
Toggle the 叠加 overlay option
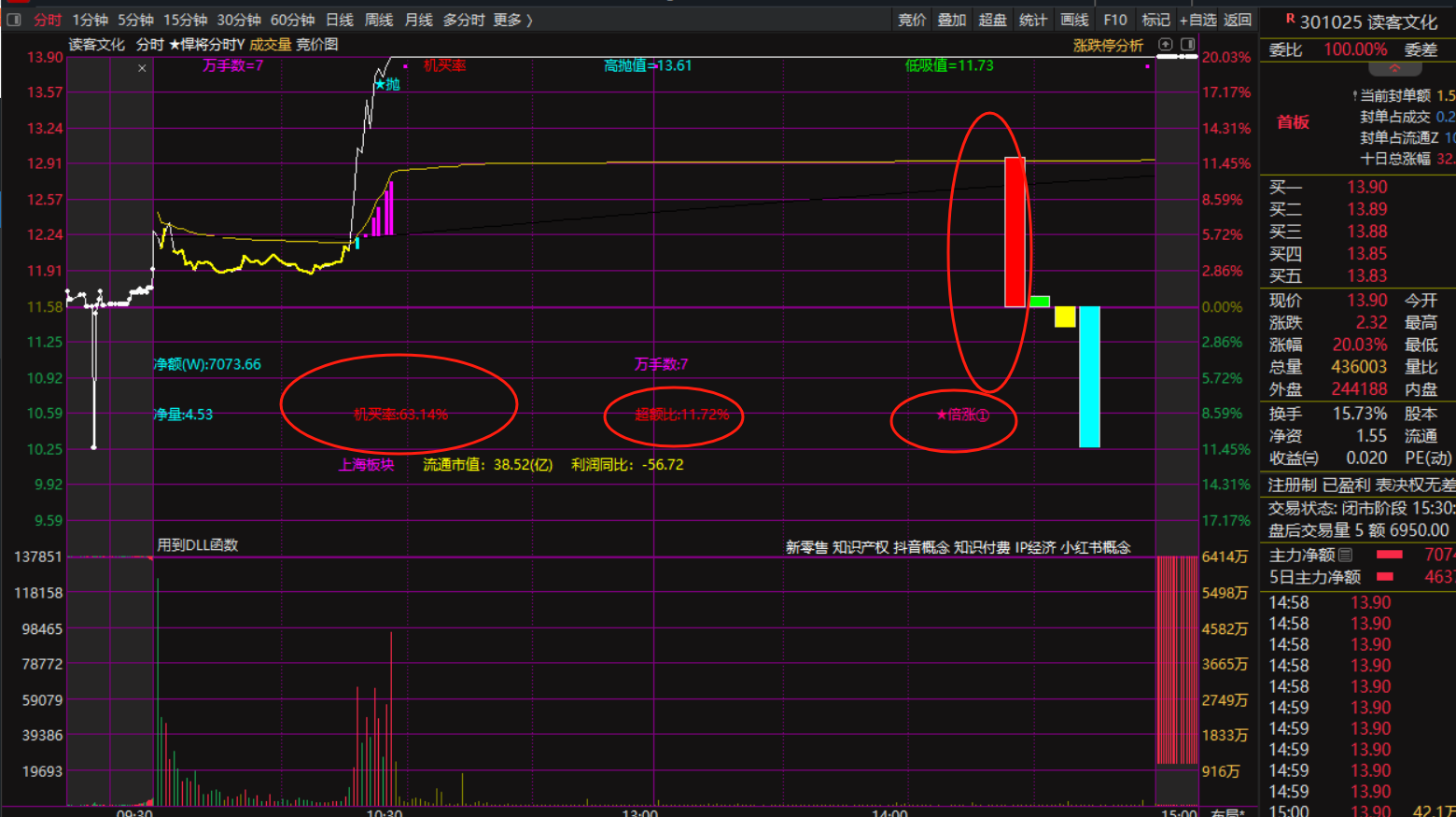(952, 20)
